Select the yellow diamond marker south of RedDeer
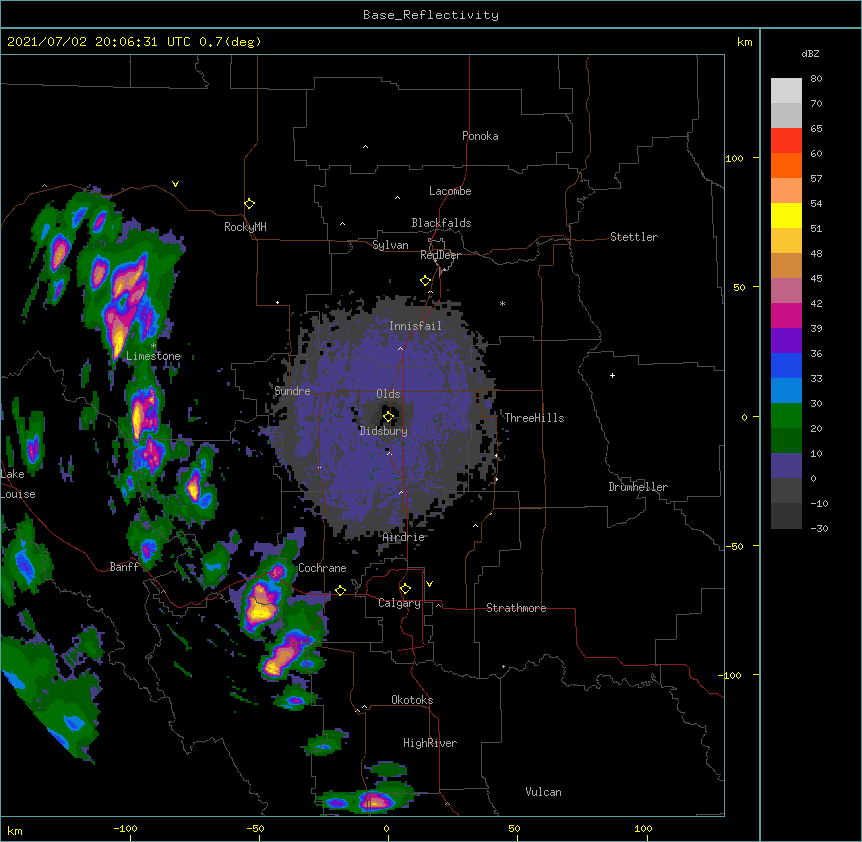Screen dimensions: 862x842 425,281
